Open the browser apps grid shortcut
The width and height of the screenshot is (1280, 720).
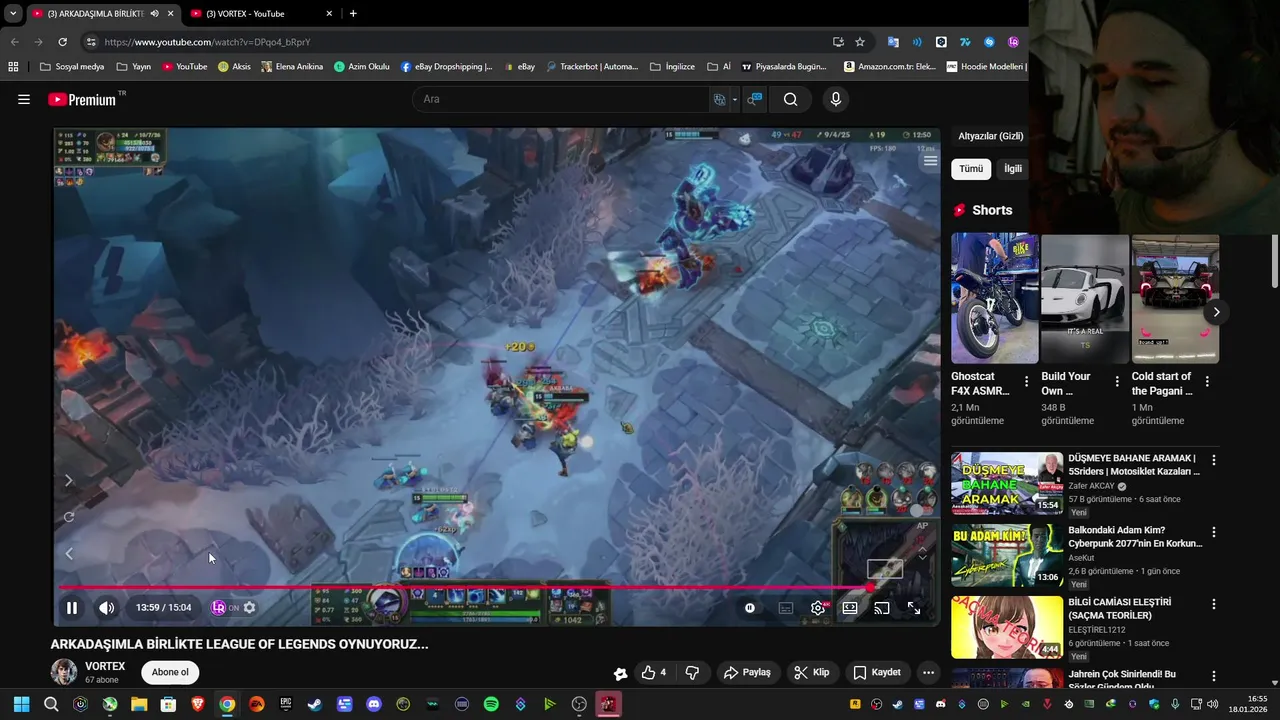pyautogui.click(x=13, y=67)
